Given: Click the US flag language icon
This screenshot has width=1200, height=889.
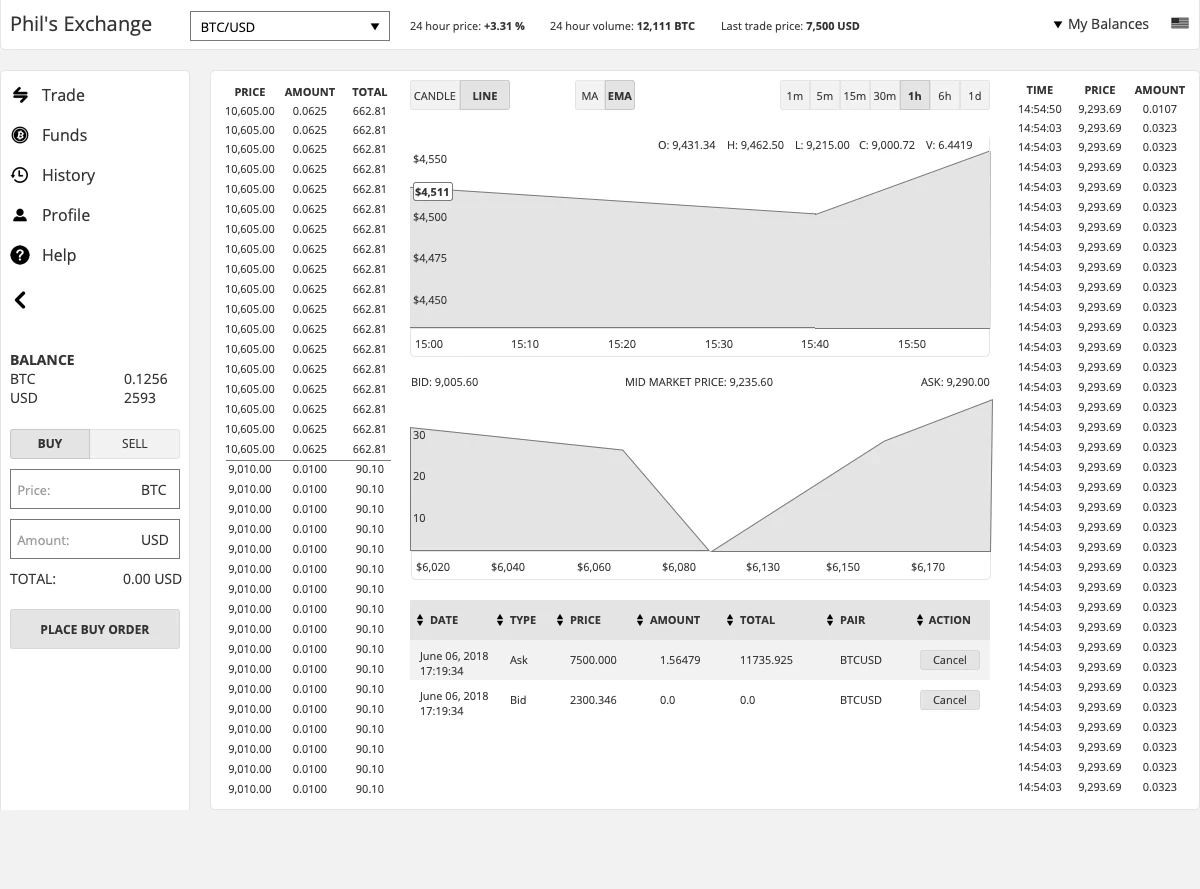Looking at the screenshot, I should pyautogui.click(x=1179, y=24).
